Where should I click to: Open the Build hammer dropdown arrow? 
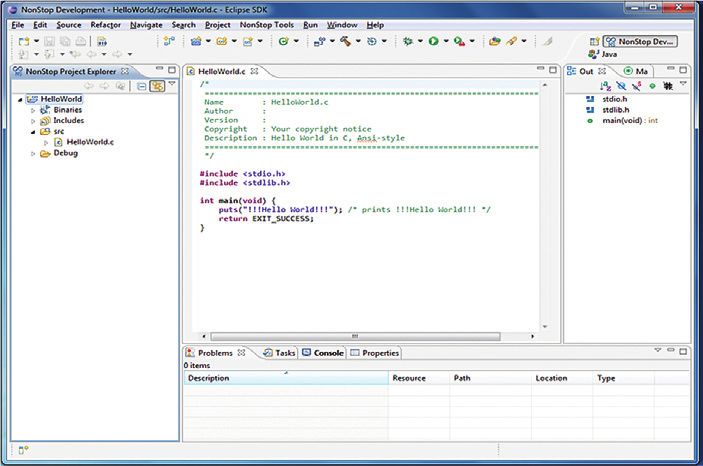tap(358, 41)
